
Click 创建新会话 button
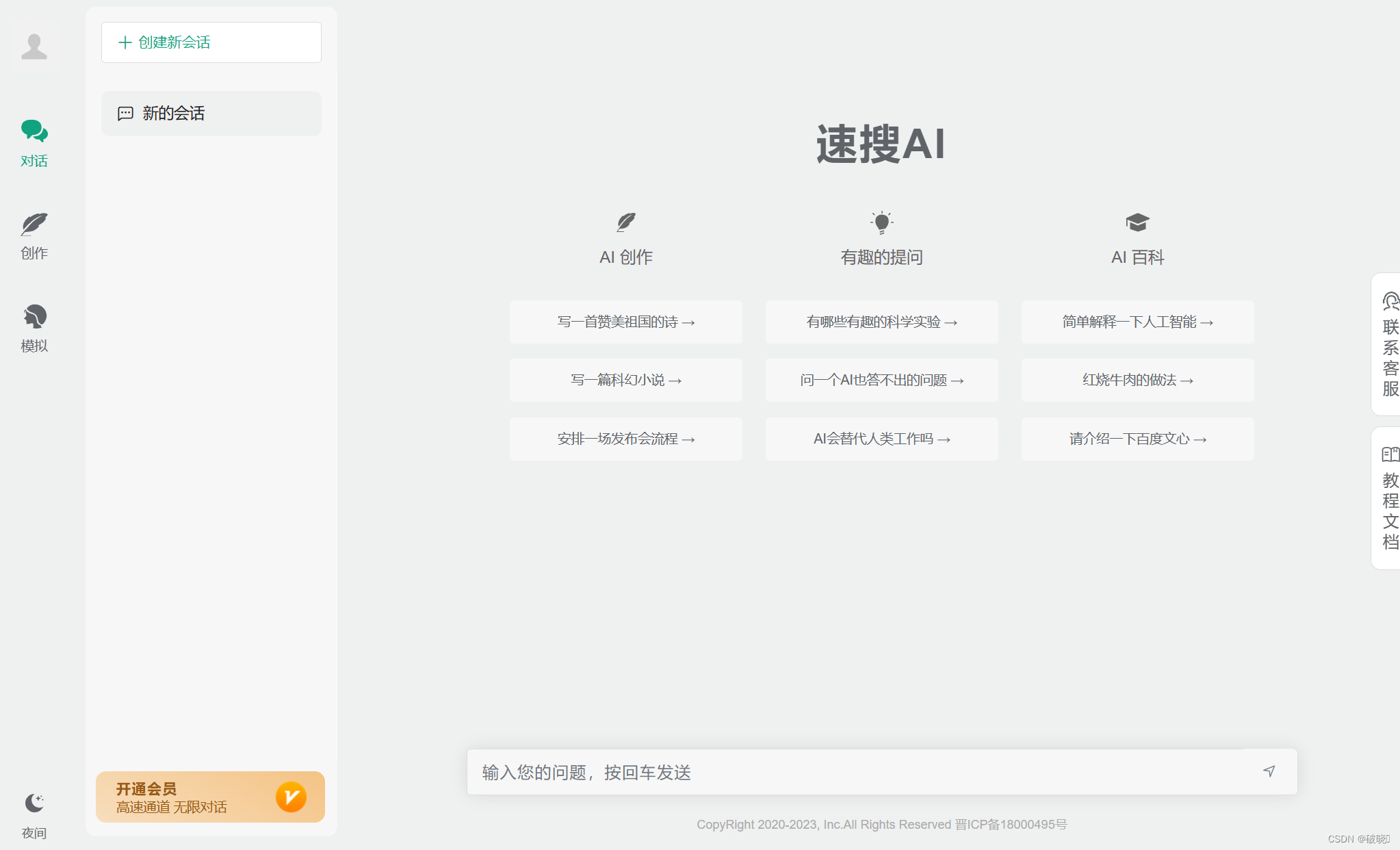point(211,42)
